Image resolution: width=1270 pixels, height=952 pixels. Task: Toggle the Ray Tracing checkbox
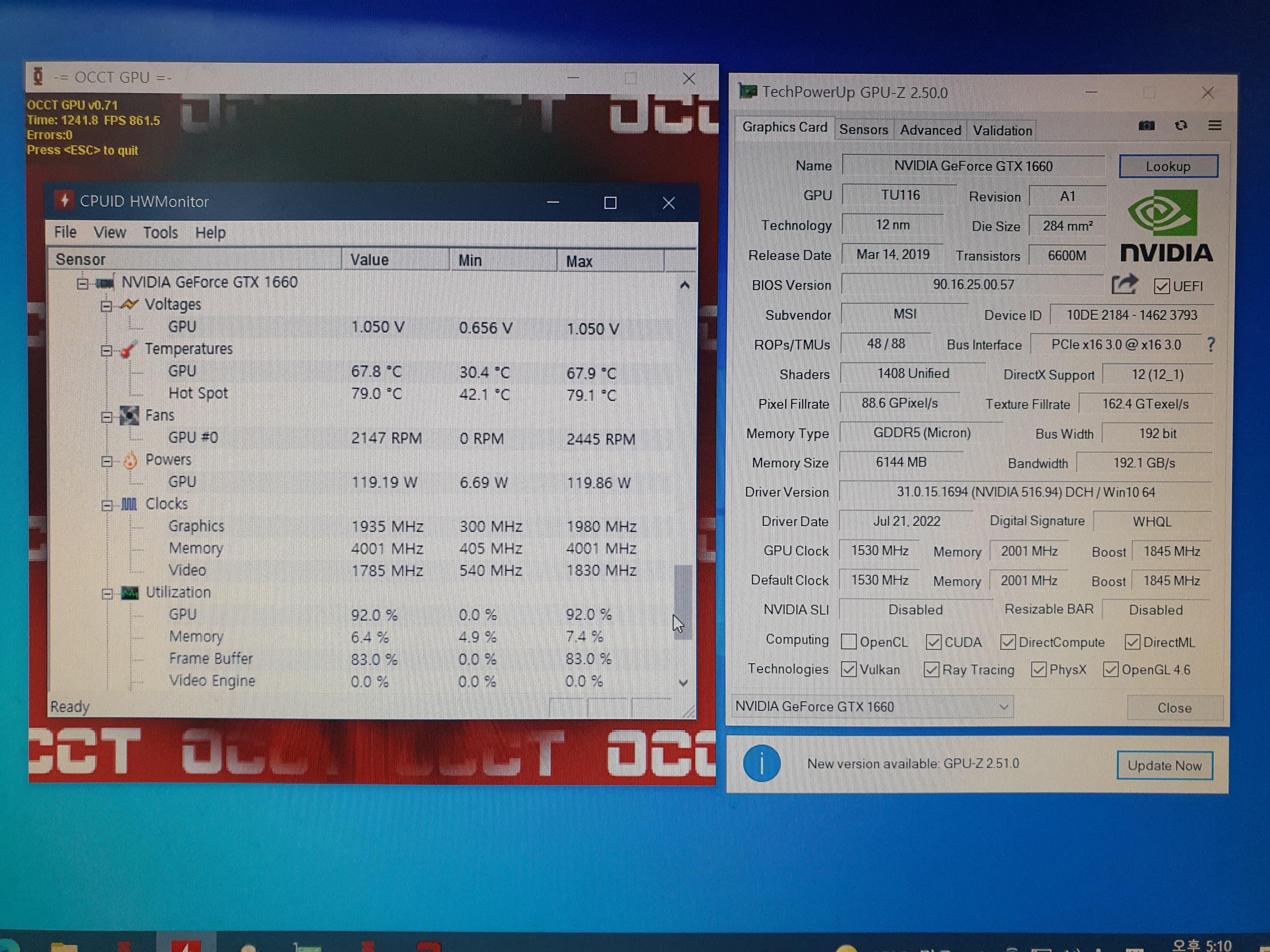tap(931, 670)
